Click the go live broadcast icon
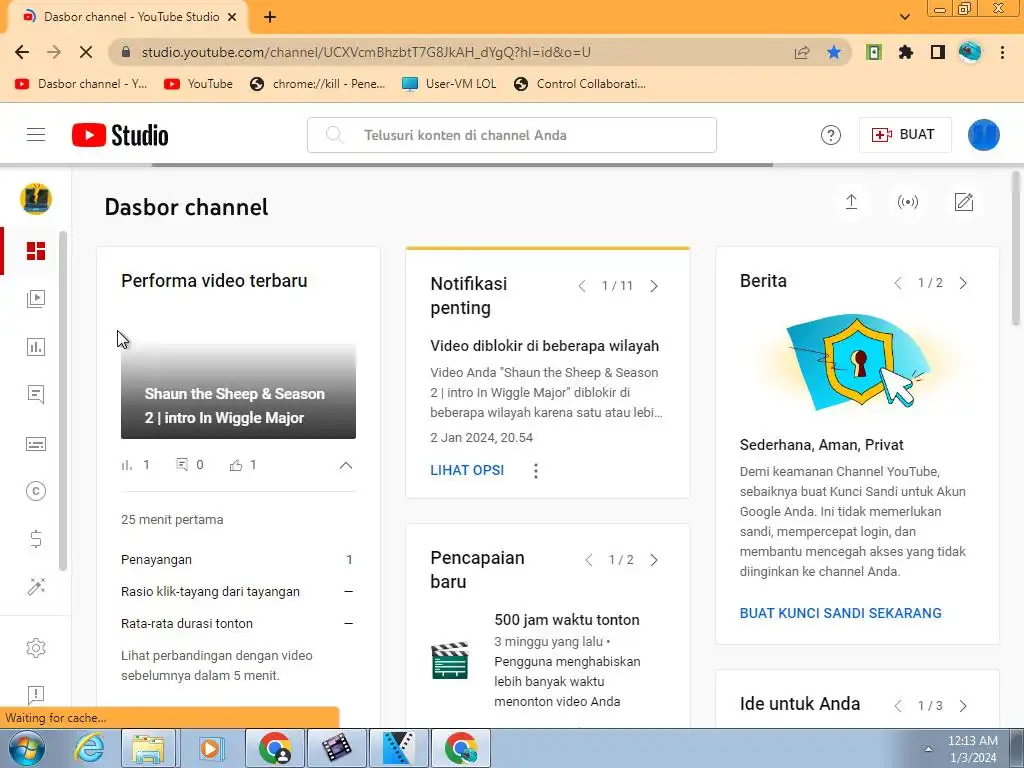The width and height of the screenshot is (1024, 768). pos(908,202)
